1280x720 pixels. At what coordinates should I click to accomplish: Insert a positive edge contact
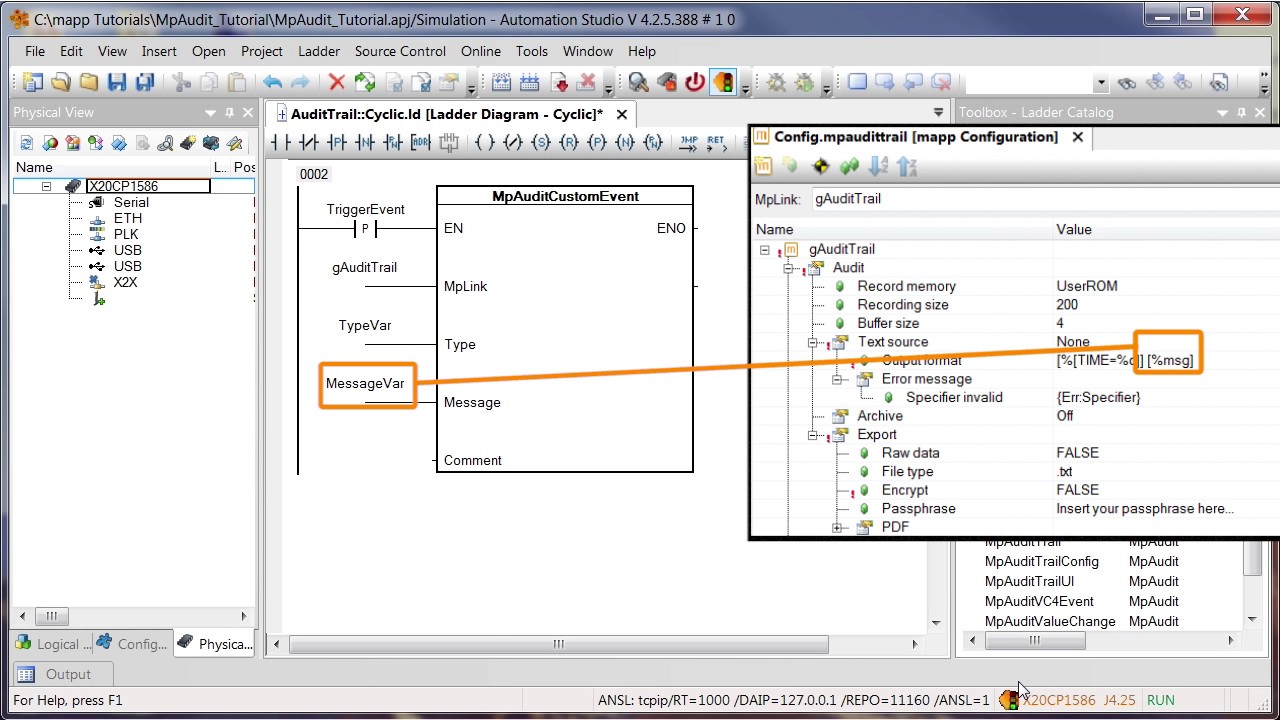coord(337,143)
